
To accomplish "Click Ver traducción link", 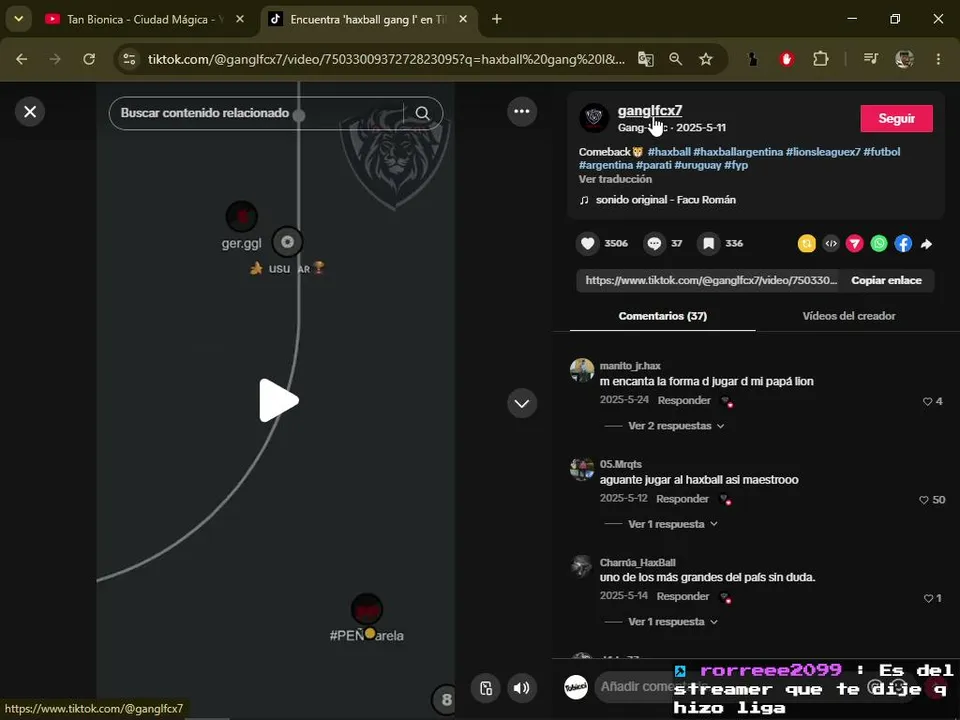I will click(615, 179).
